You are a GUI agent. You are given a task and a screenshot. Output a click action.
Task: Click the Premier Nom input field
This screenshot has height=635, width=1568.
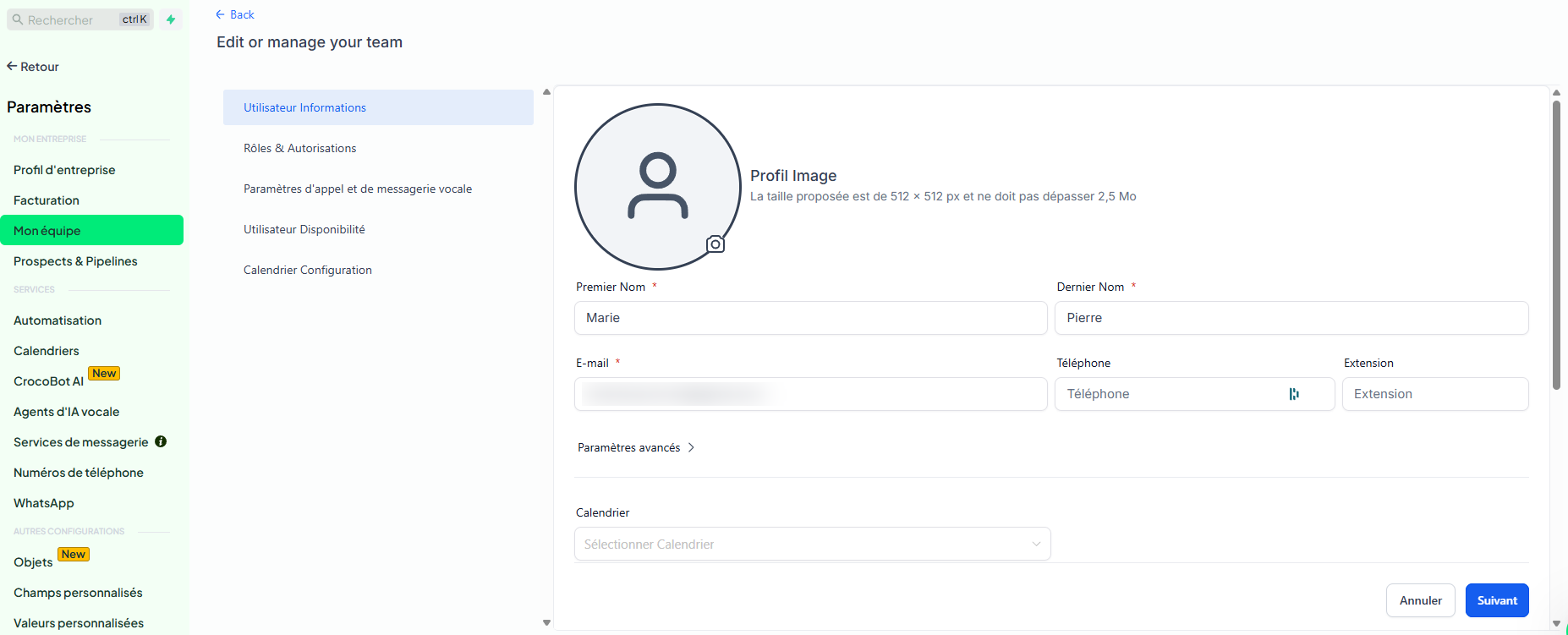pos(810,318)
